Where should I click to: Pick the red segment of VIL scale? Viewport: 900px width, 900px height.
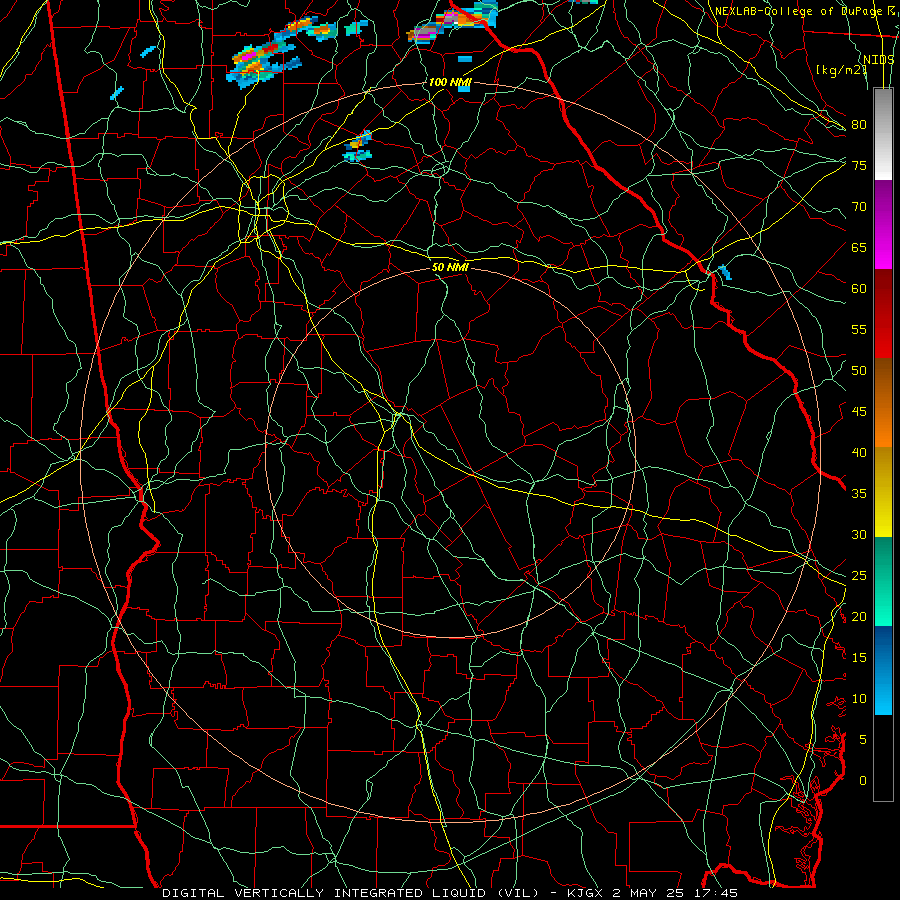coord(883,314)
